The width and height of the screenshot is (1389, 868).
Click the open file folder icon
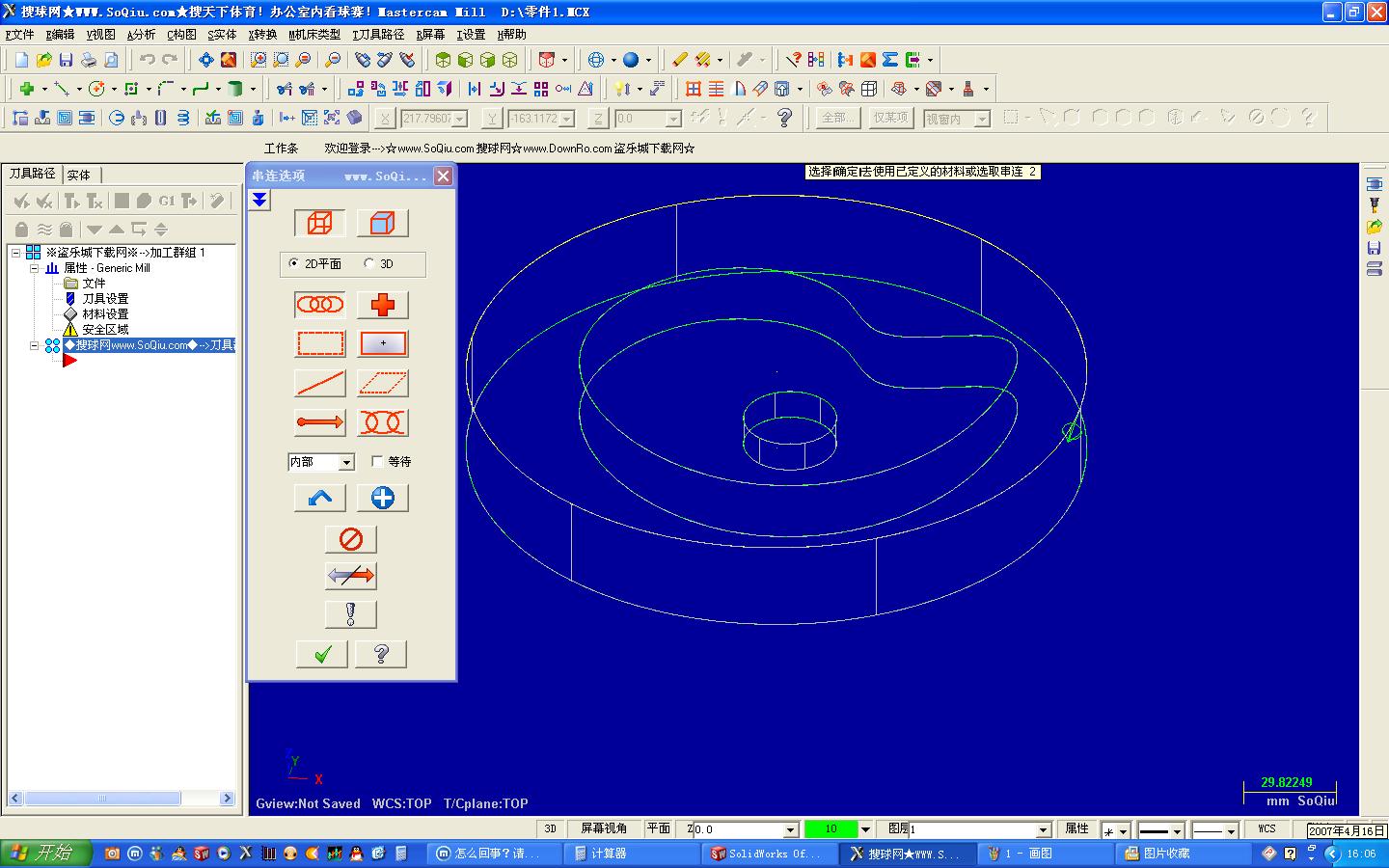click(x=43, y=60)
